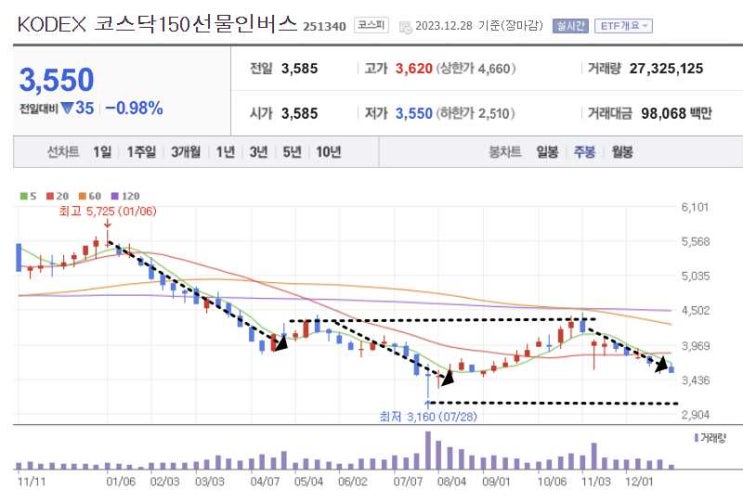743x502 pixels.
Task: Click the tallest volume bar near 07/28
Action: click(428, 450)
